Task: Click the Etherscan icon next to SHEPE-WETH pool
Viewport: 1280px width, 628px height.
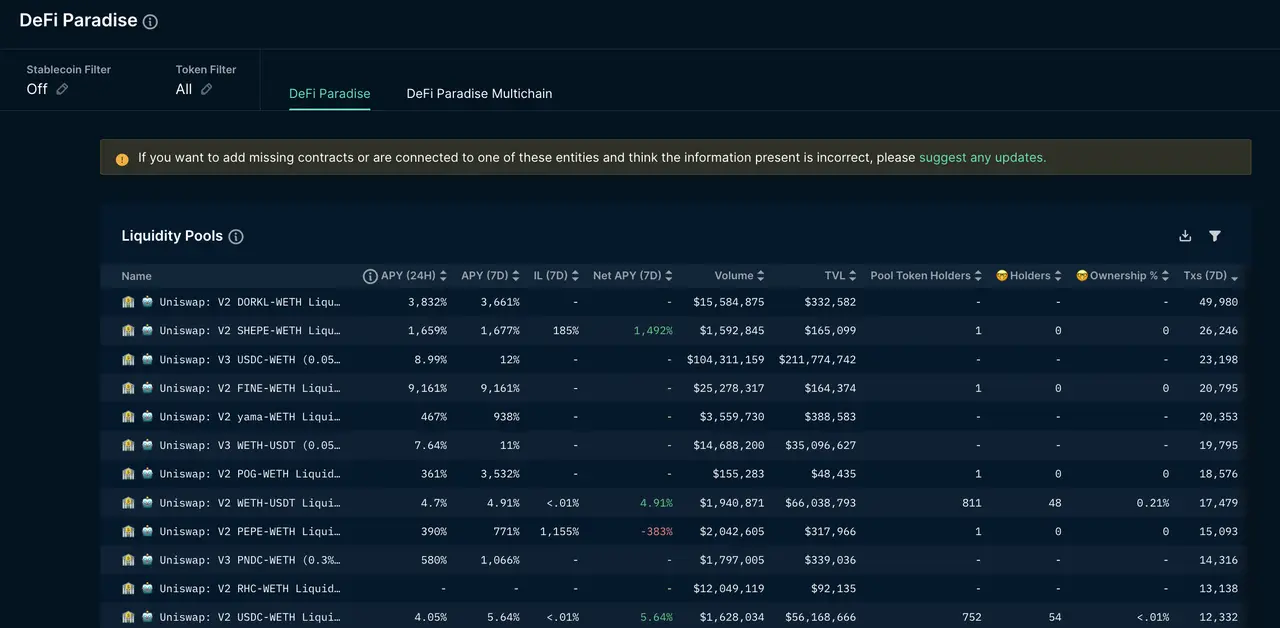Action: click(146, 330)
